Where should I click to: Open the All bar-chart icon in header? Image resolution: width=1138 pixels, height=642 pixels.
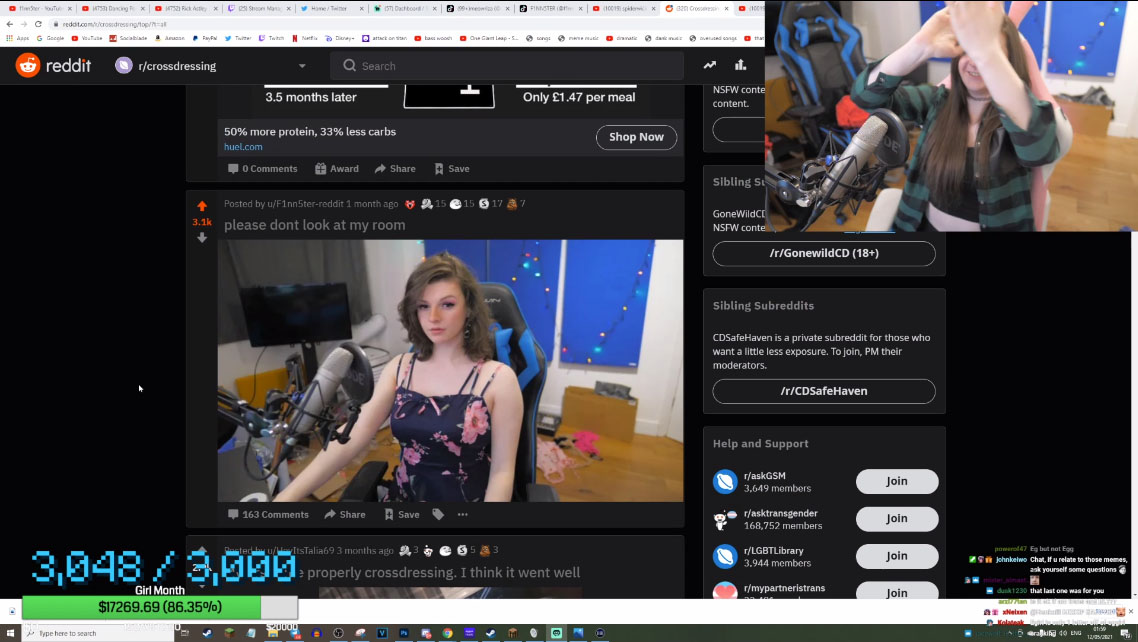pyautogui.click(x=740, y=65)
